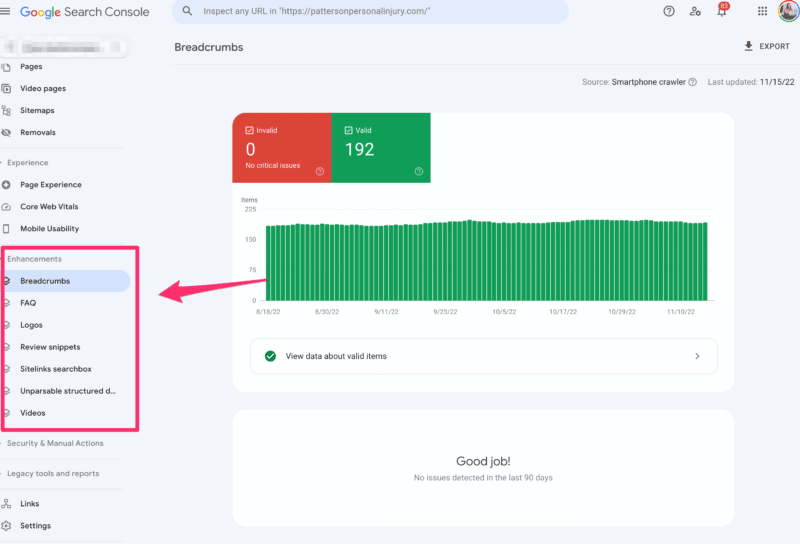
Task: Toggle the Invalid checkbox filter
Action: [x=249, y=130]
